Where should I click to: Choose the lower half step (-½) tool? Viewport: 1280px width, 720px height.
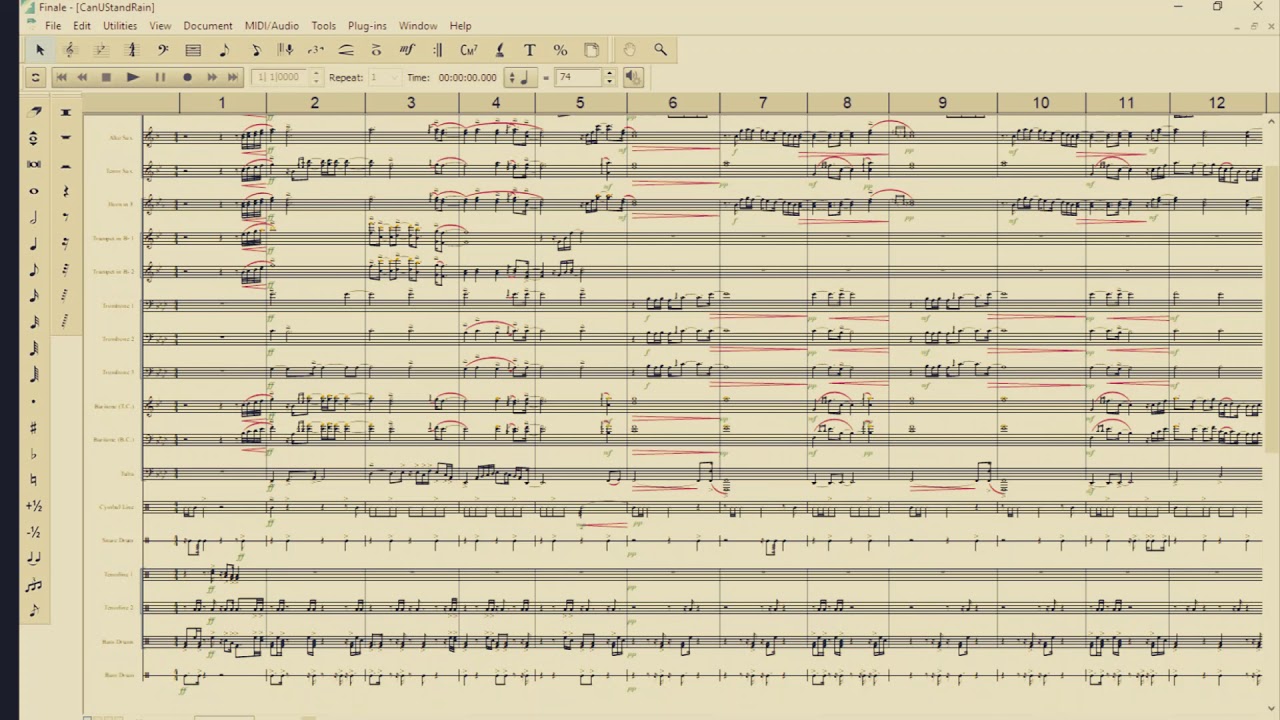[x=35, y=532]
